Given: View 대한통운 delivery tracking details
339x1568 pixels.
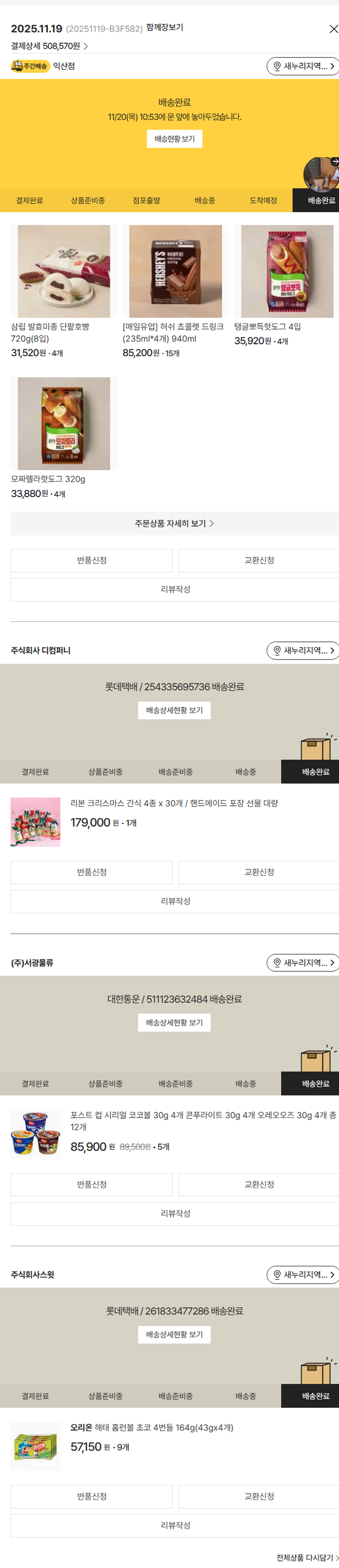Looking at the screenshot, I should [174, 1023].
